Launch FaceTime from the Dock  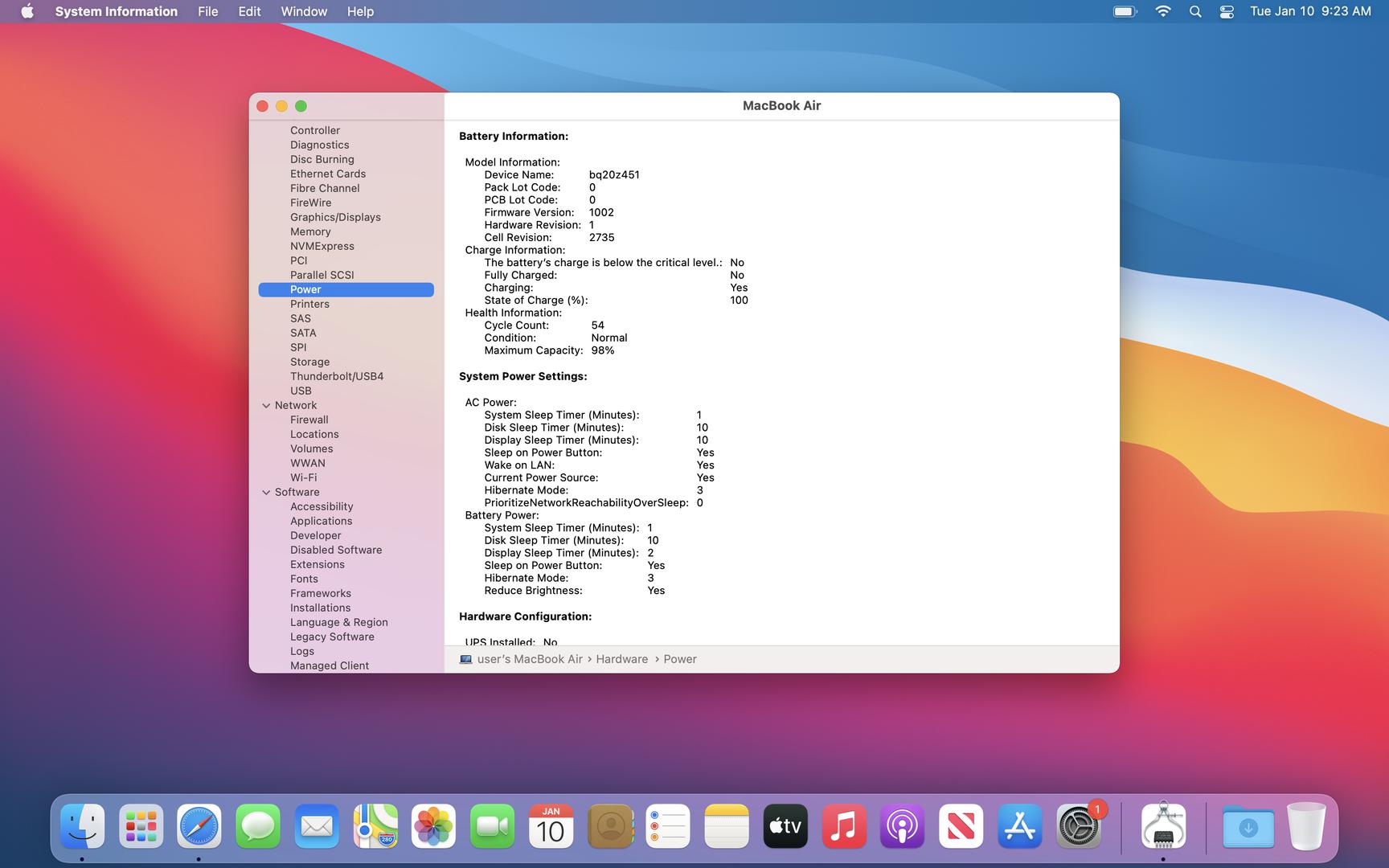492,826
